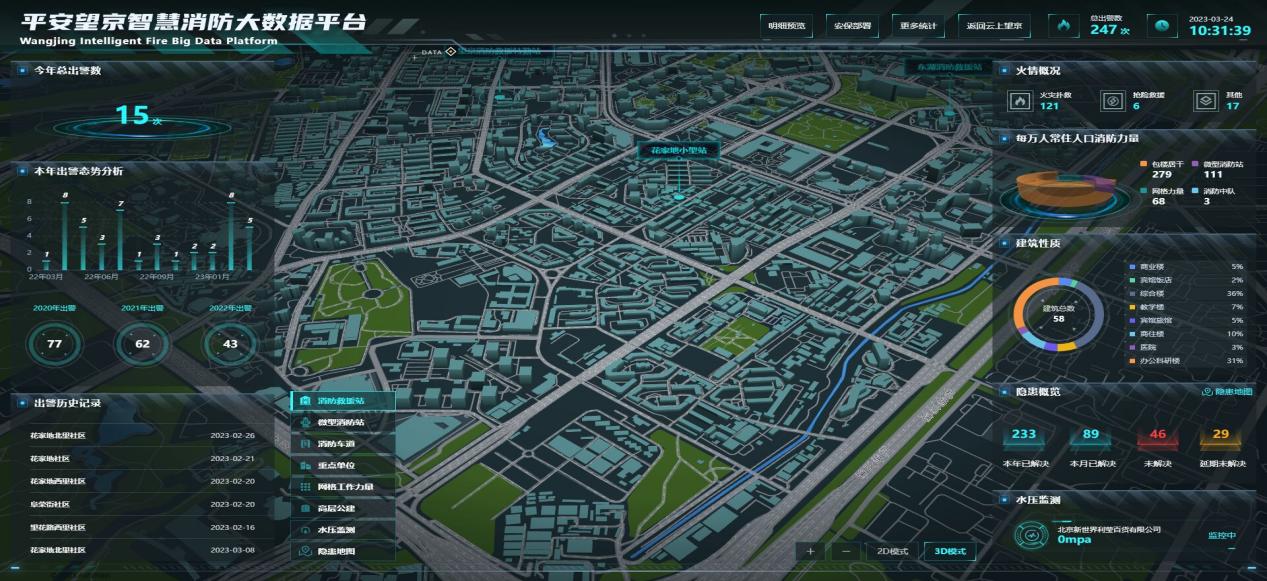Click the zoom out minus button
The width and height of the screenshot is (1267, 581).
tap(846, 551)
